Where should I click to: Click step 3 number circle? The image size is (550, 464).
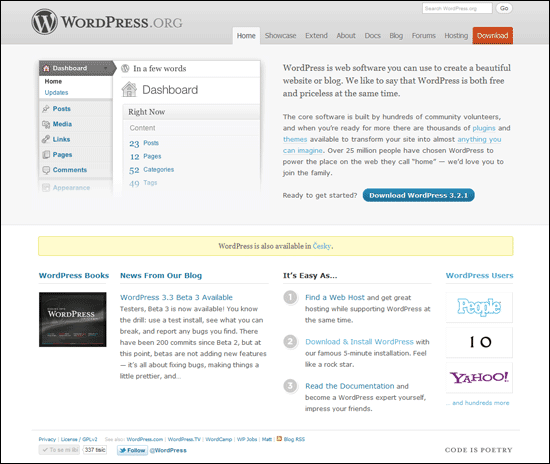click(290, 386)
